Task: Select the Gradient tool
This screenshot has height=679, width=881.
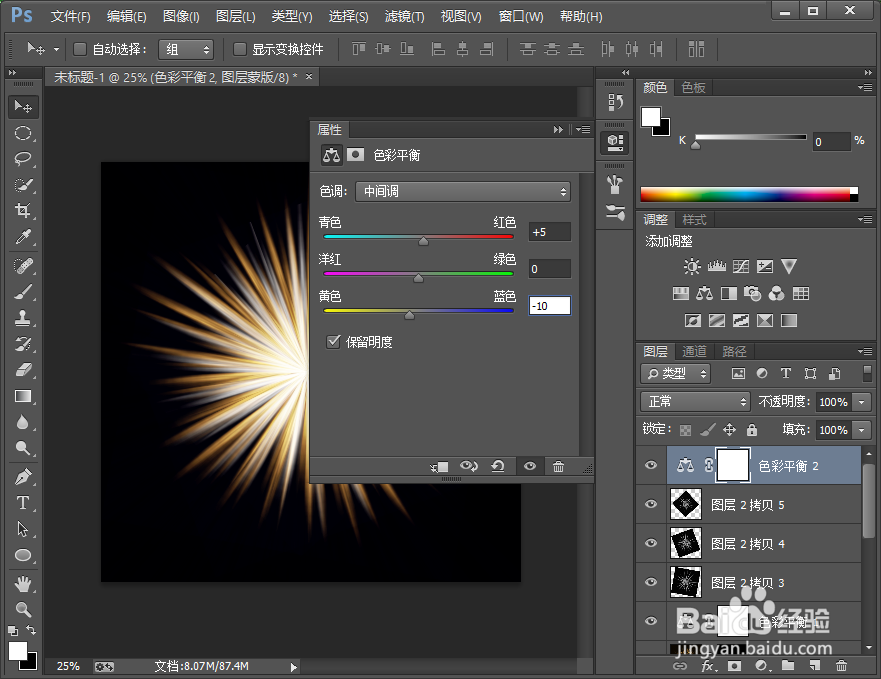Action: tap(23, 396)
